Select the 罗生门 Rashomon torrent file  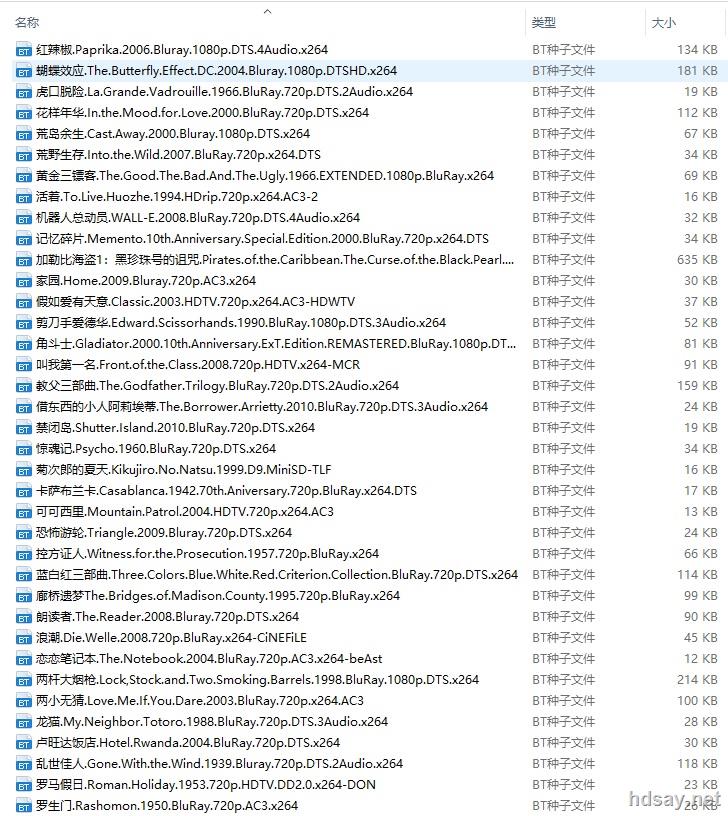click(x=167, y=806)
